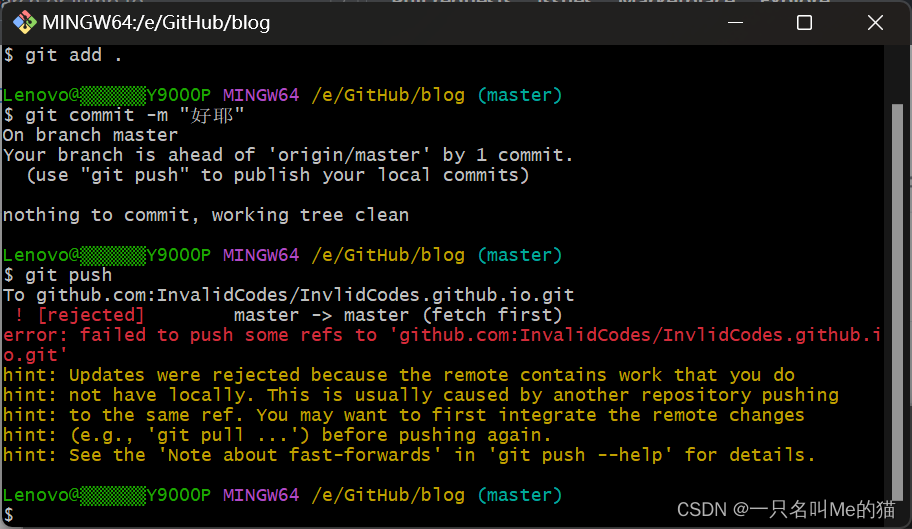Viewport: 912px width, 529px height.
Task: Click the window title MINGW64:/e/GitHub/blog
Action: tap(156, 23)
